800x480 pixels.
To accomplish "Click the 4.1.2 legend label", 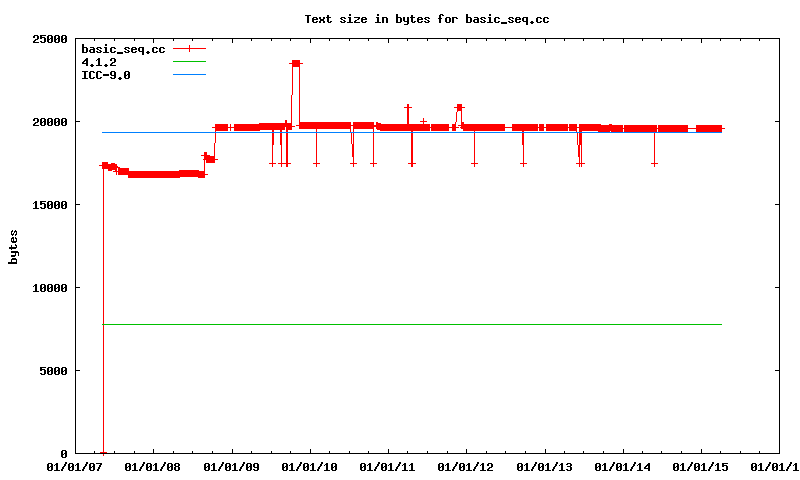I will point(99,61).
